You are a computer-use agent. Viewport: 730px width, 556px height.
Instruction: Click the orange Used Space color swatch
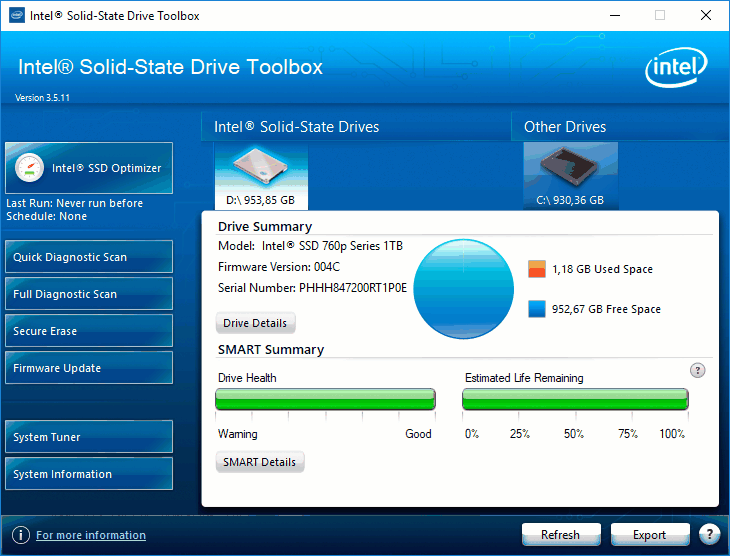coord(537,269)
